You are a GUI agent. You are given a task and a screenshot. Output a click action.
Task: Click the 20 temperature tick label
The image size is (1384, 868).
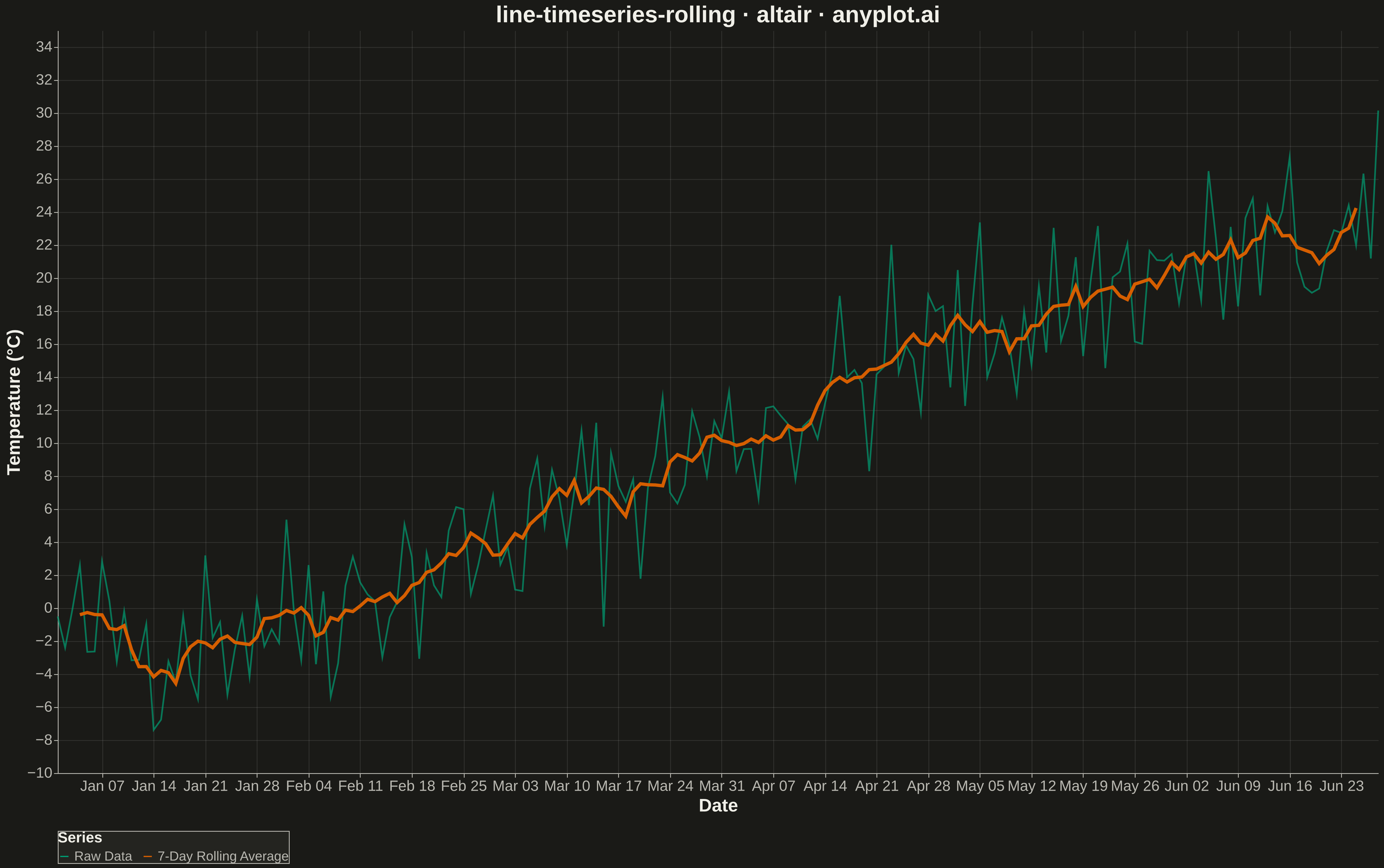tap(44, 278)
